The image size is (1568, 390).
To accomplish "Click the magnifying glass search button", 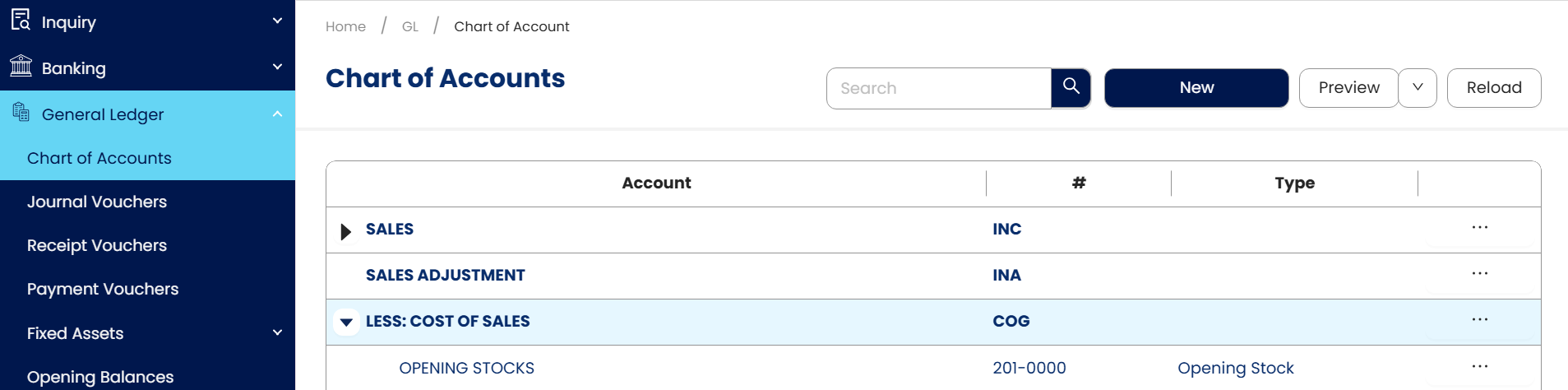I will (1071, 87).
